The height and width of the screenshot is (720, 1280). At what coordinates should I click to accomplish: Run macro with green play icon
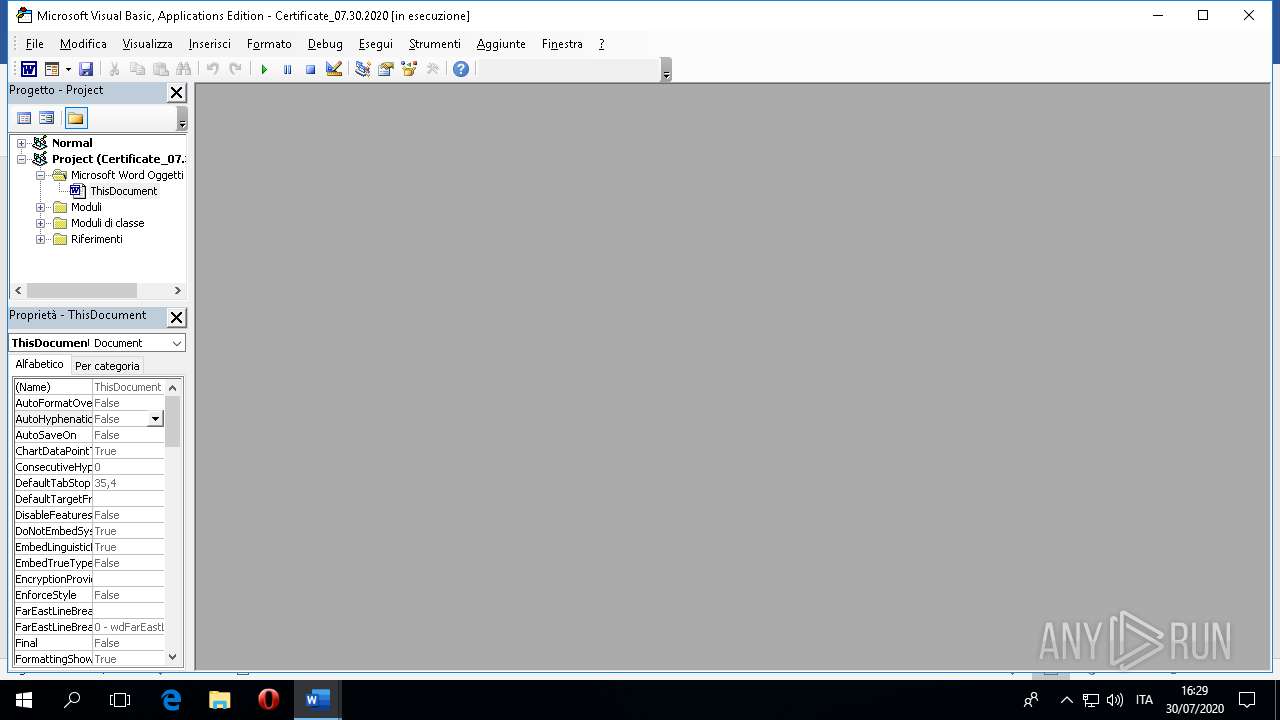(264, 69)
